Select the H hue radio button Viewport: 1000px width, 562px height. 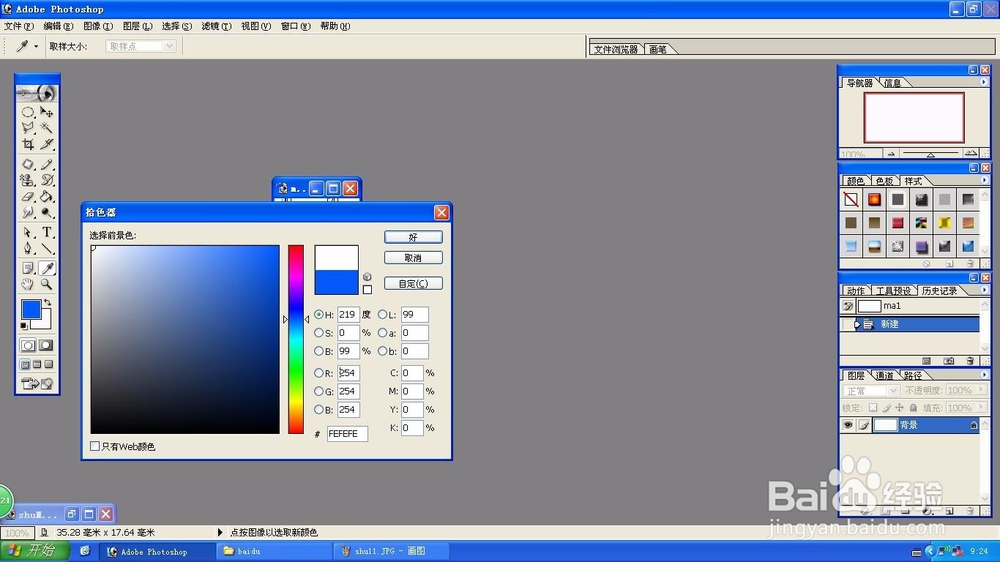(x=319, y=314)
